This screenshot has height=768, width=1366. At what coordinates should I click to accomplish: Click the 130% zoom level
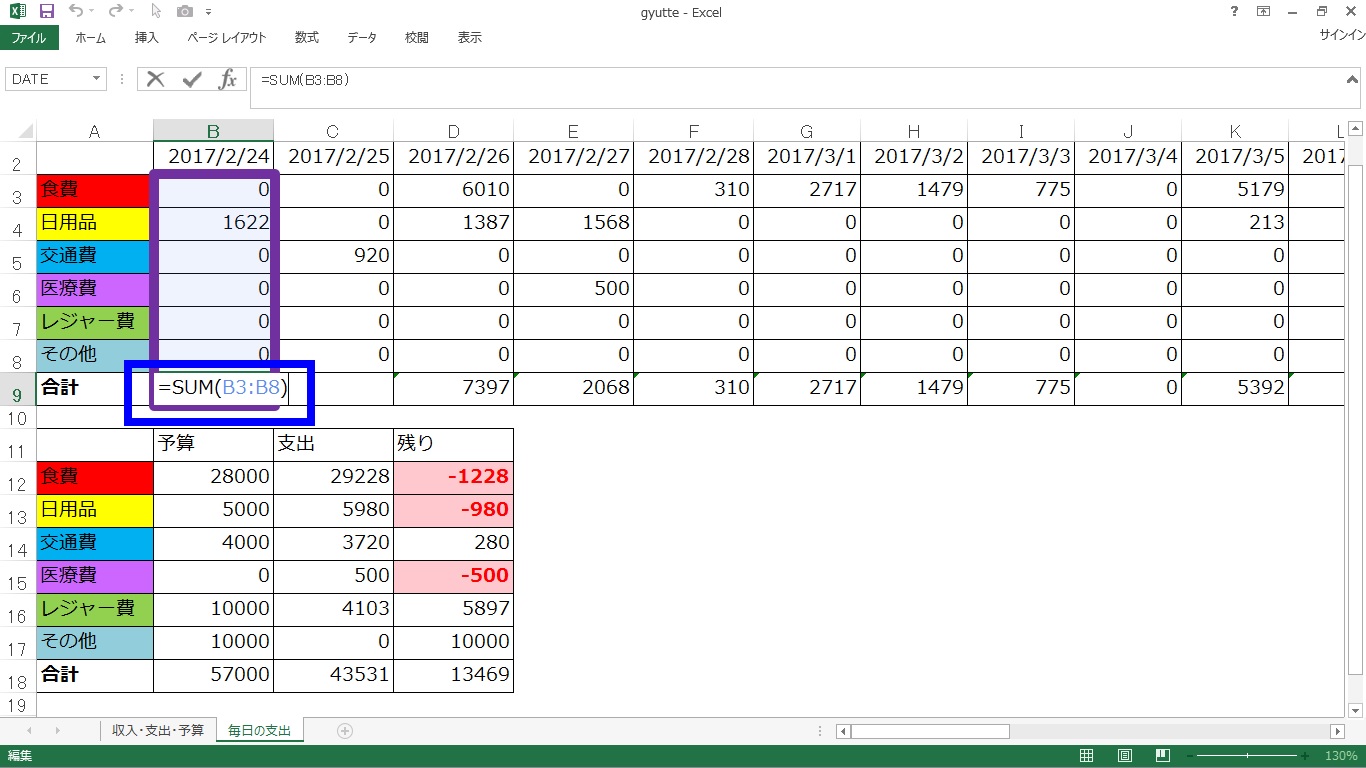tap(1339, 756)
